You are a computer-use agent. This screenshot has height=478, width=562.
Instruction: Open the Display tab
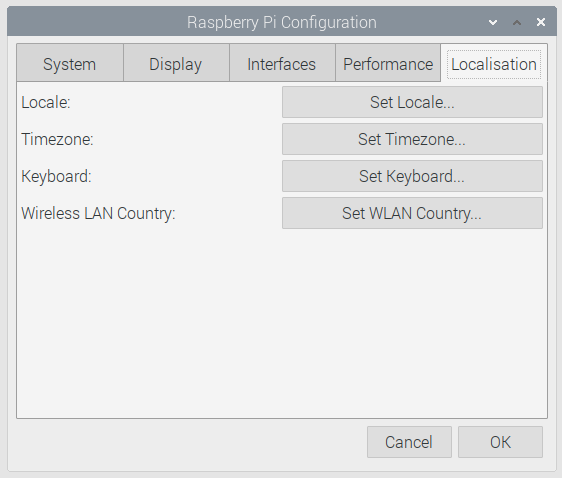coord(176,63)
